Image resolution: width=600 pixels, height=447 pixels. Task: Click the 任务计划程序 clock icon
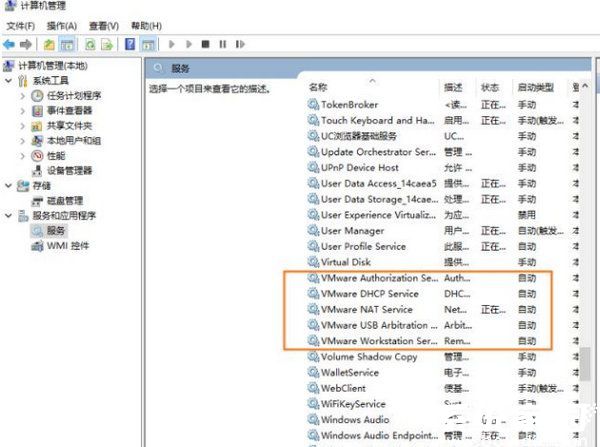pos(37,96)
